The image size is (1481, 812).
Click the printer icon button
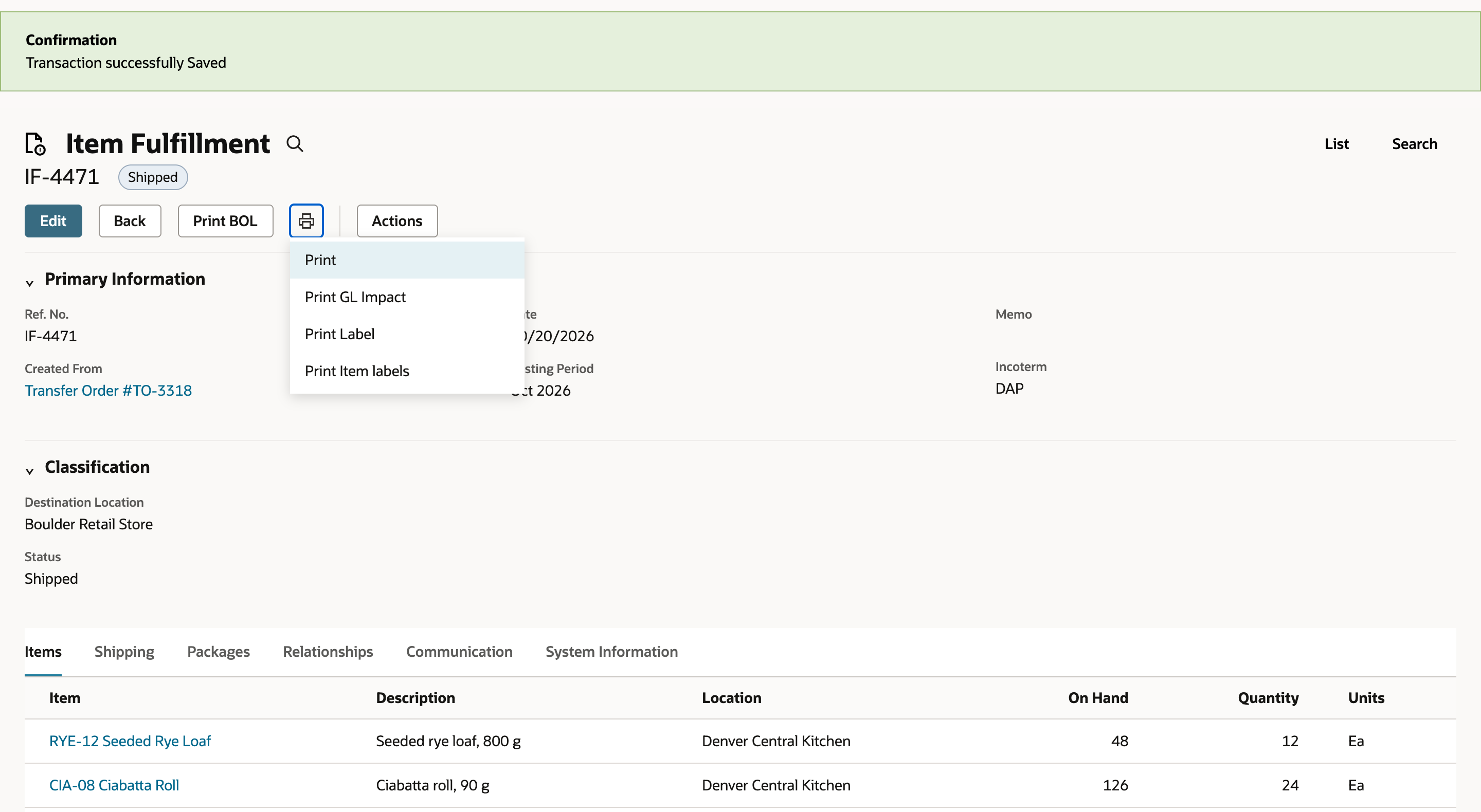tap(306, 220)
